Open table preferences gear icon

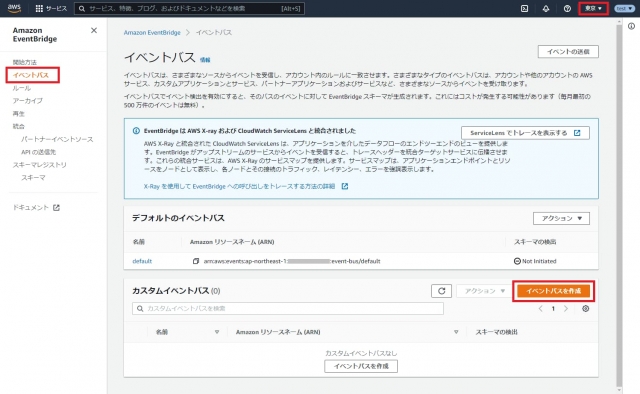click(x=585, y=309)
